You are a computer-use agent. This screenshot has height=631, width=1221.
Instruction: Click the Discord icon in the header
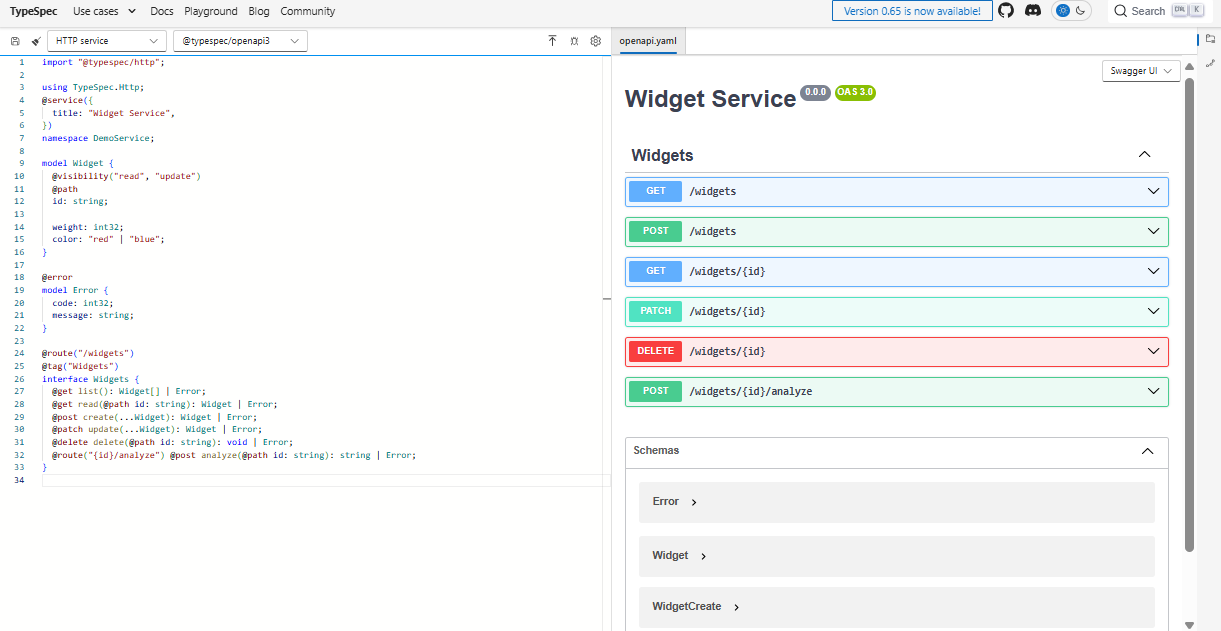click(1032, 11)
